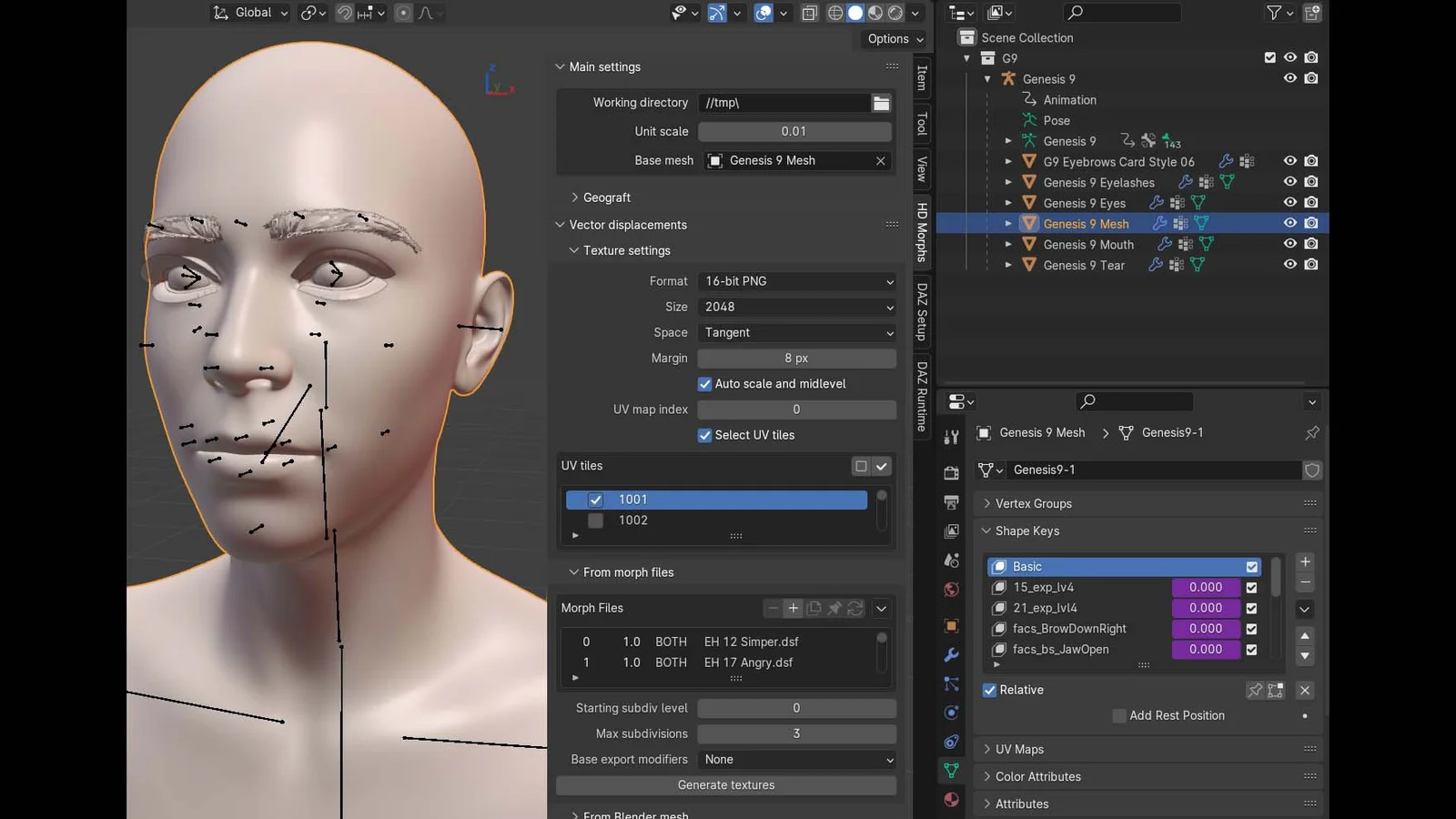Open the Modifier Properties tab
This screenshot has width=1456, height=819.
coord(951,654)
